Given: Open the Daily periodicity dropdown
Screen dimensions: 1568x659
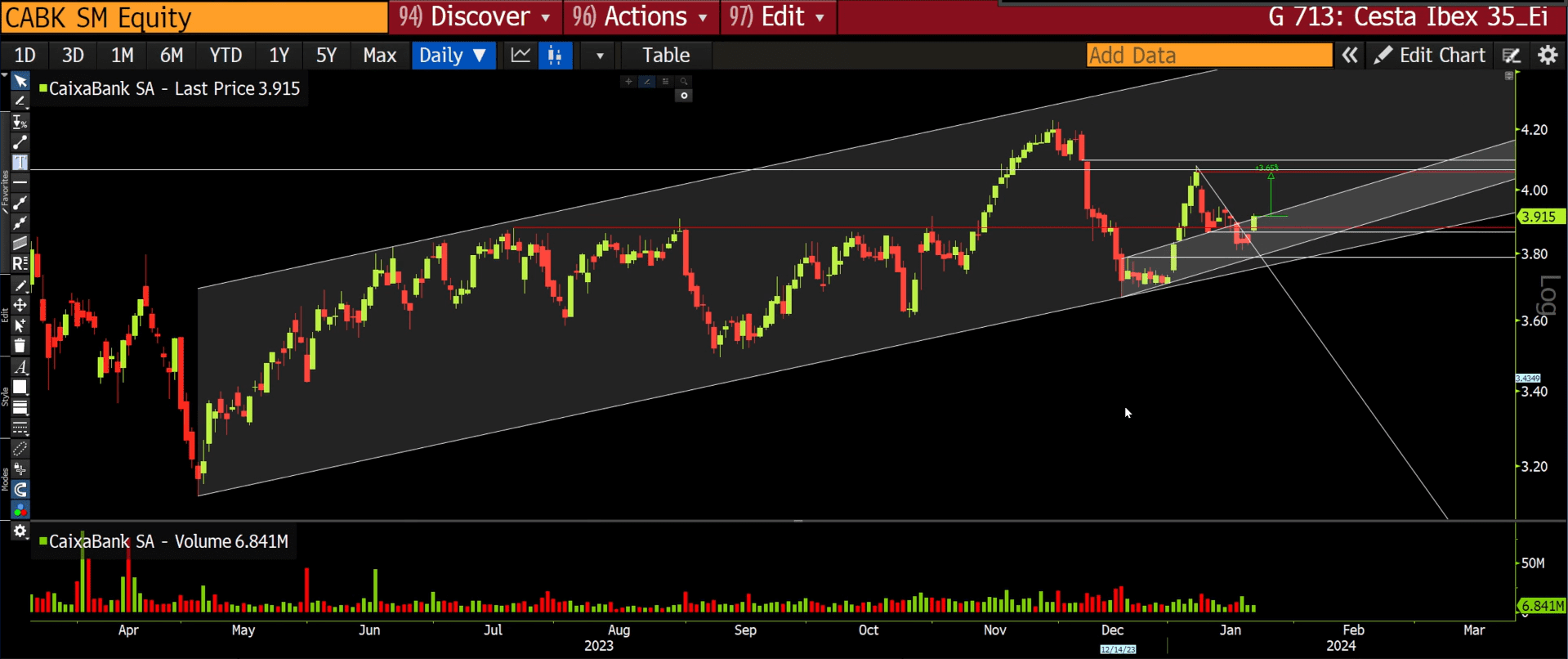Looking at the screenshot, I should [453, 55].
